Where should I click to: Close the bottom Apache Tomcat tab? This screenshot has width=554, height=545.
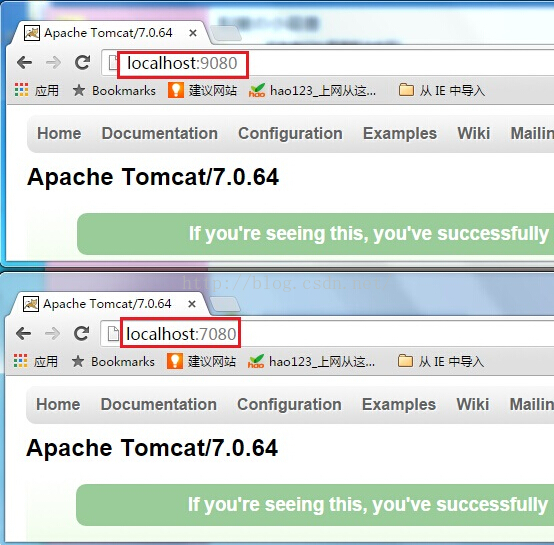(x=192, y=304)
